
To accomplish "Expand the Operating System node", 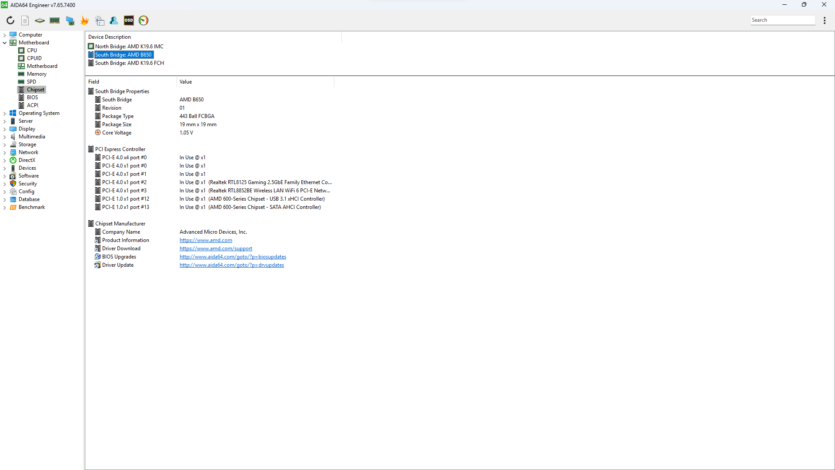I will click(x=5, y=113).
